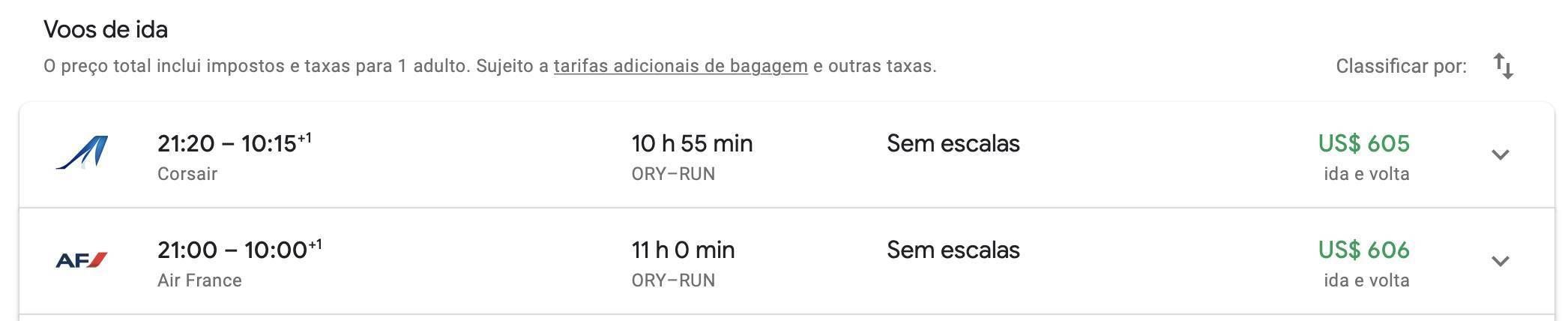The width and height of the screenshot is (1568, 321).
Task: Click Sem escalas on the Corsair row
Action: [x=953, y=143]
